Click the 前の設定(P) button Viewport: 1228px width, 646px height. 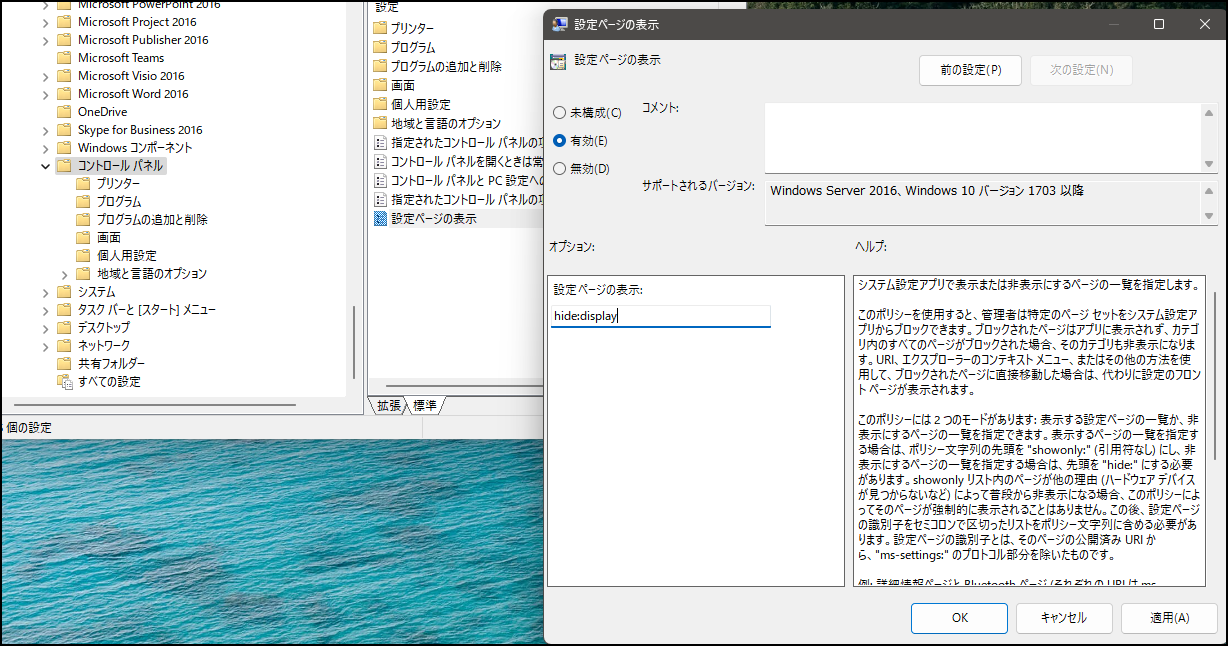click(970, 70)
